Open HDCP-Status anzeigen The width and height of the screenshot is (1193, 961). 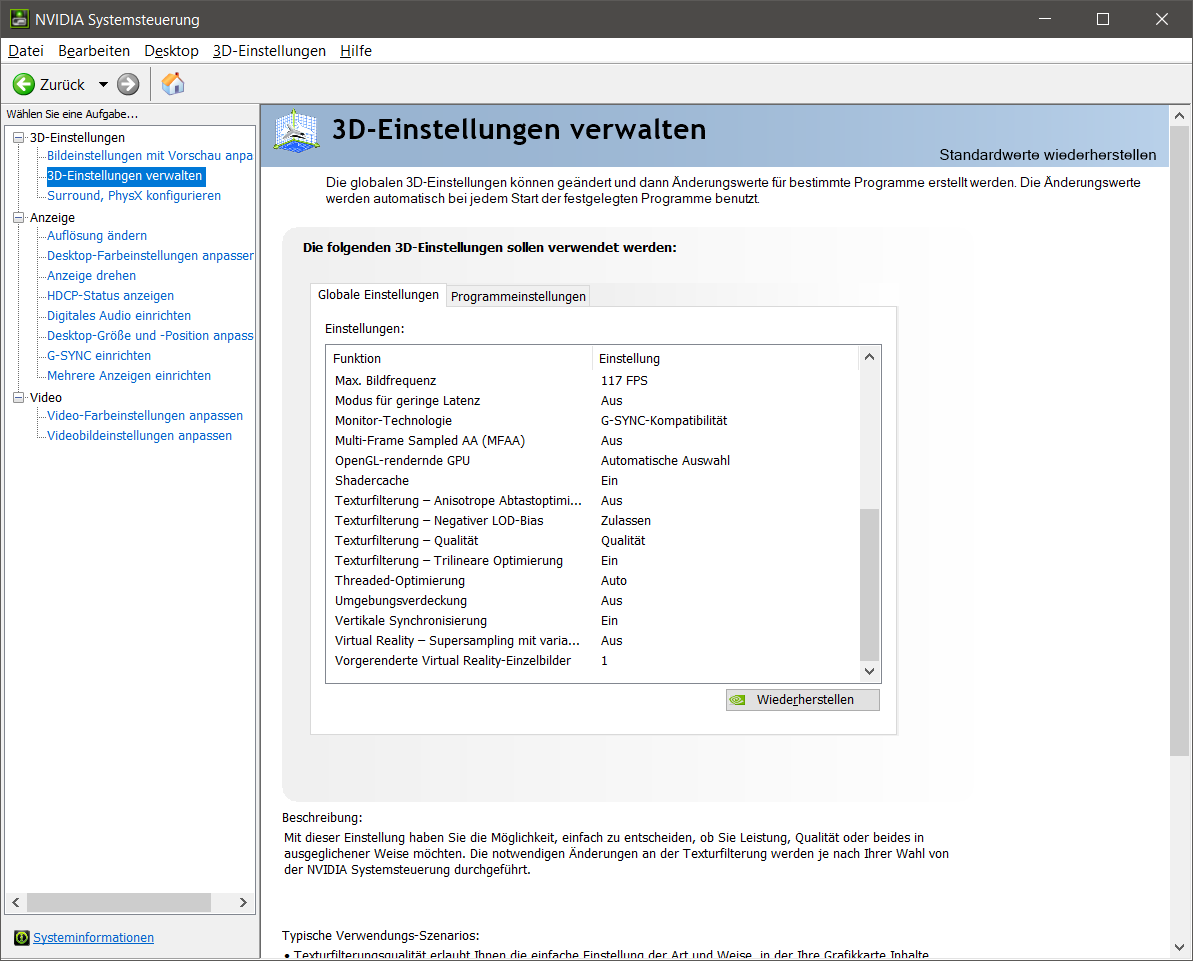(110, 295)
